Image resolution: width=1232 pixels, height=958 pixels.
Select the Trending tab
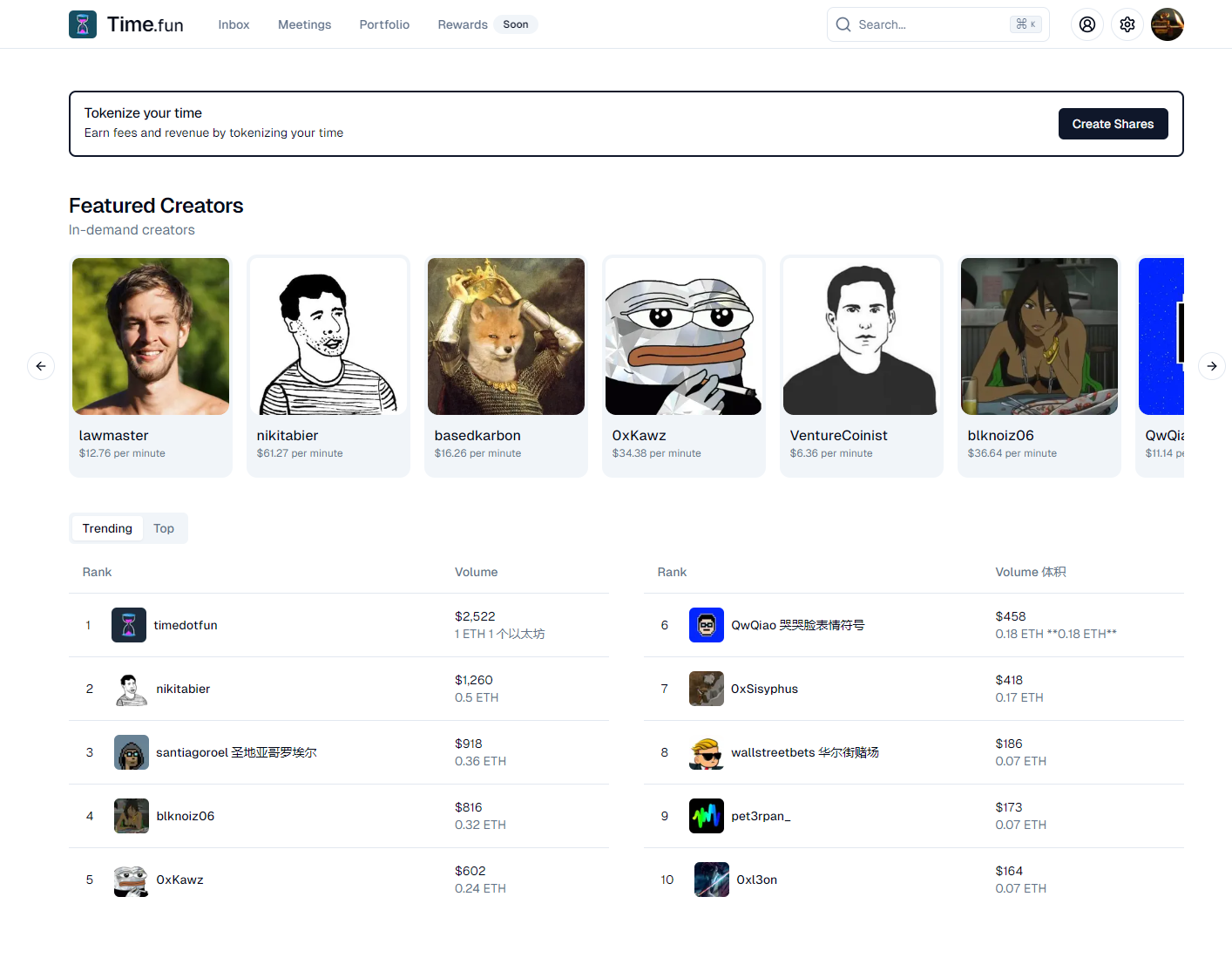107,528
